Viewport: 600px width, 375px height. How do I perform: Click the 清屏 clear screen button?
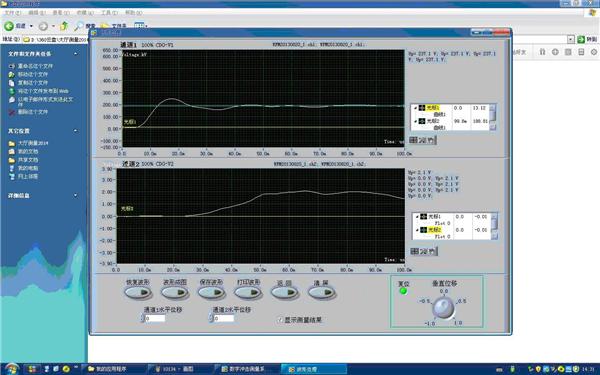point(321,293)
